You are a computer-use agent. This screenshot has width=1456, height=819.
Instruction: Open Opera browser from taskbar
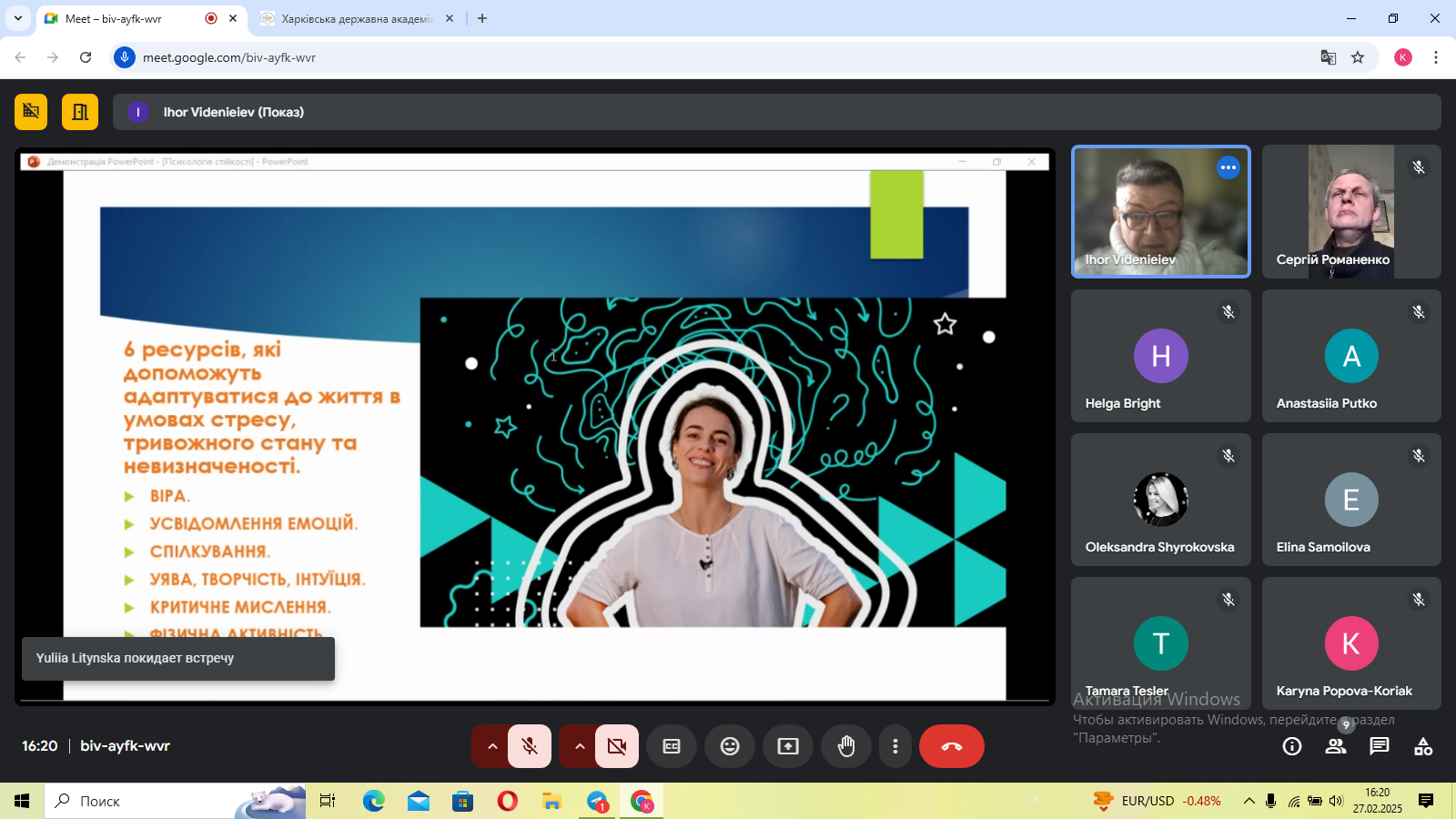click(508, 801)
